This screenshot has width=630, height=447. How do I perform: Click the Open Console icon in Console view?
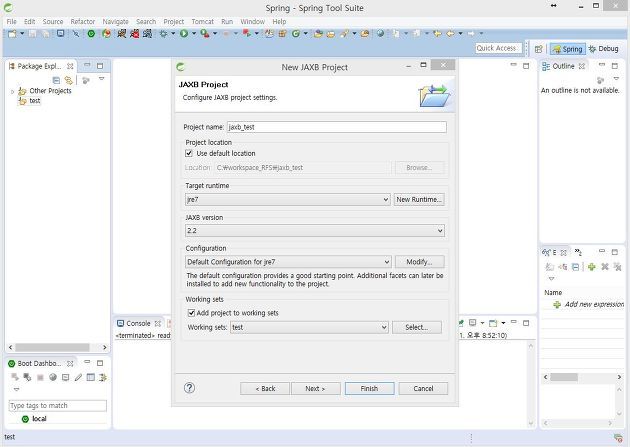pos(493,323)
